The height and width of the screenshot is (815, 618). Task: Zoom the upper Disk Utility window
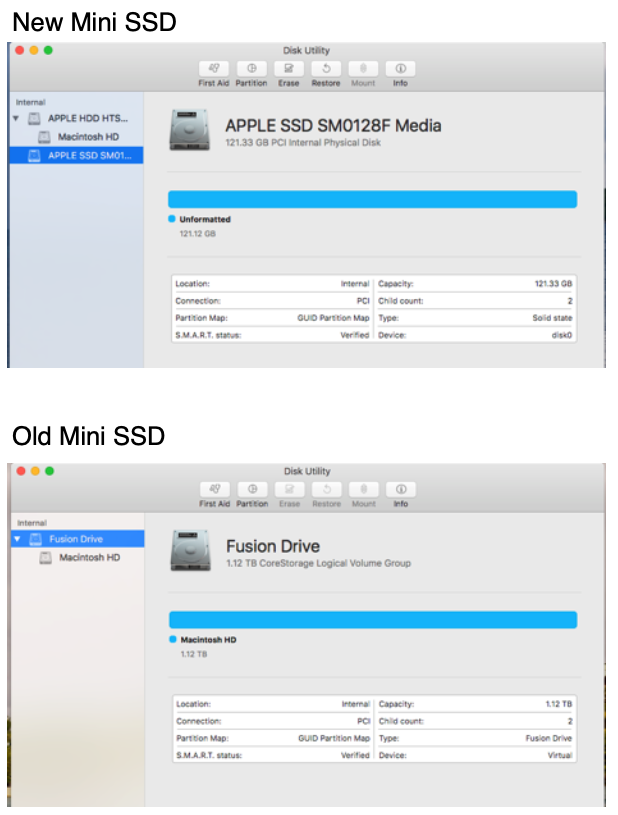pos(48,50)
